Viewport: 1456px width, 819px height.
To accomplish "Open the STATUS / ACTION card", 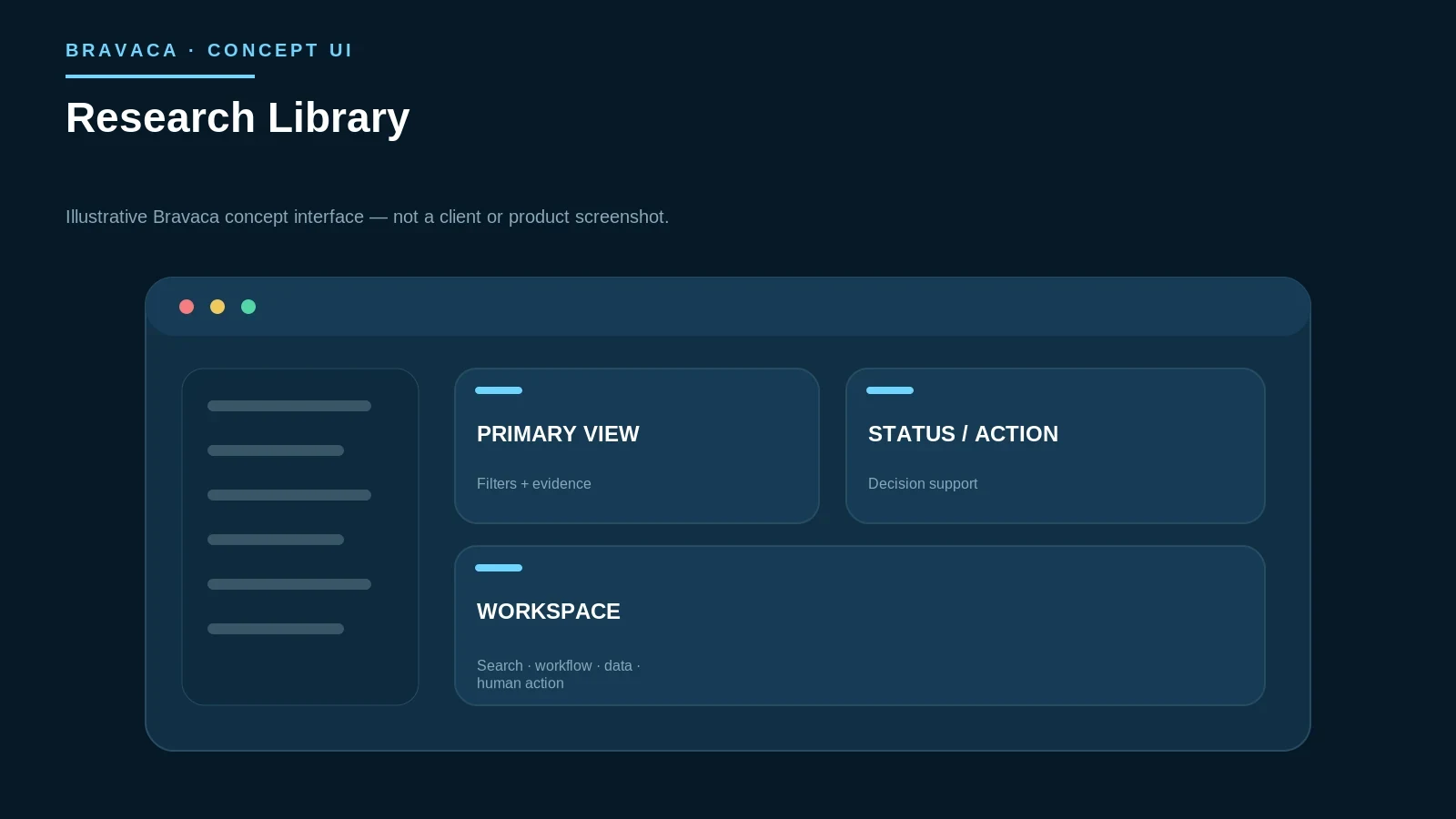I will (1056, 446).
